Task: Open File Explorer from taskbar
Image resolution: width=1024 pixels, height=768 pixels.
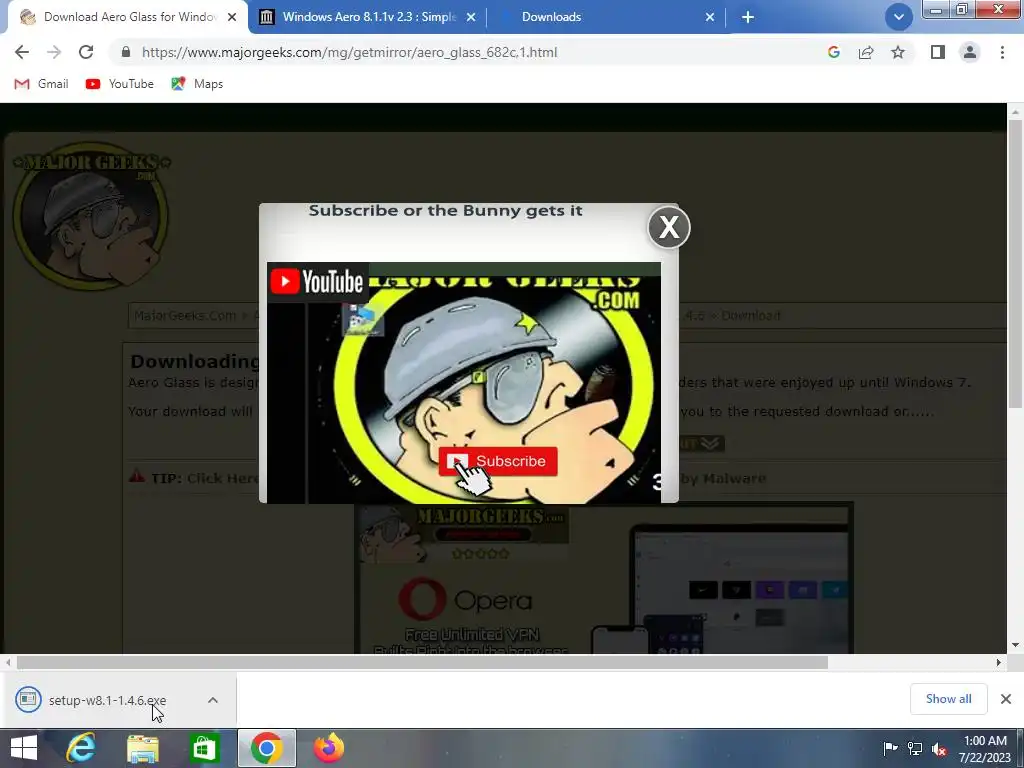Action: [x=142, y=748]
